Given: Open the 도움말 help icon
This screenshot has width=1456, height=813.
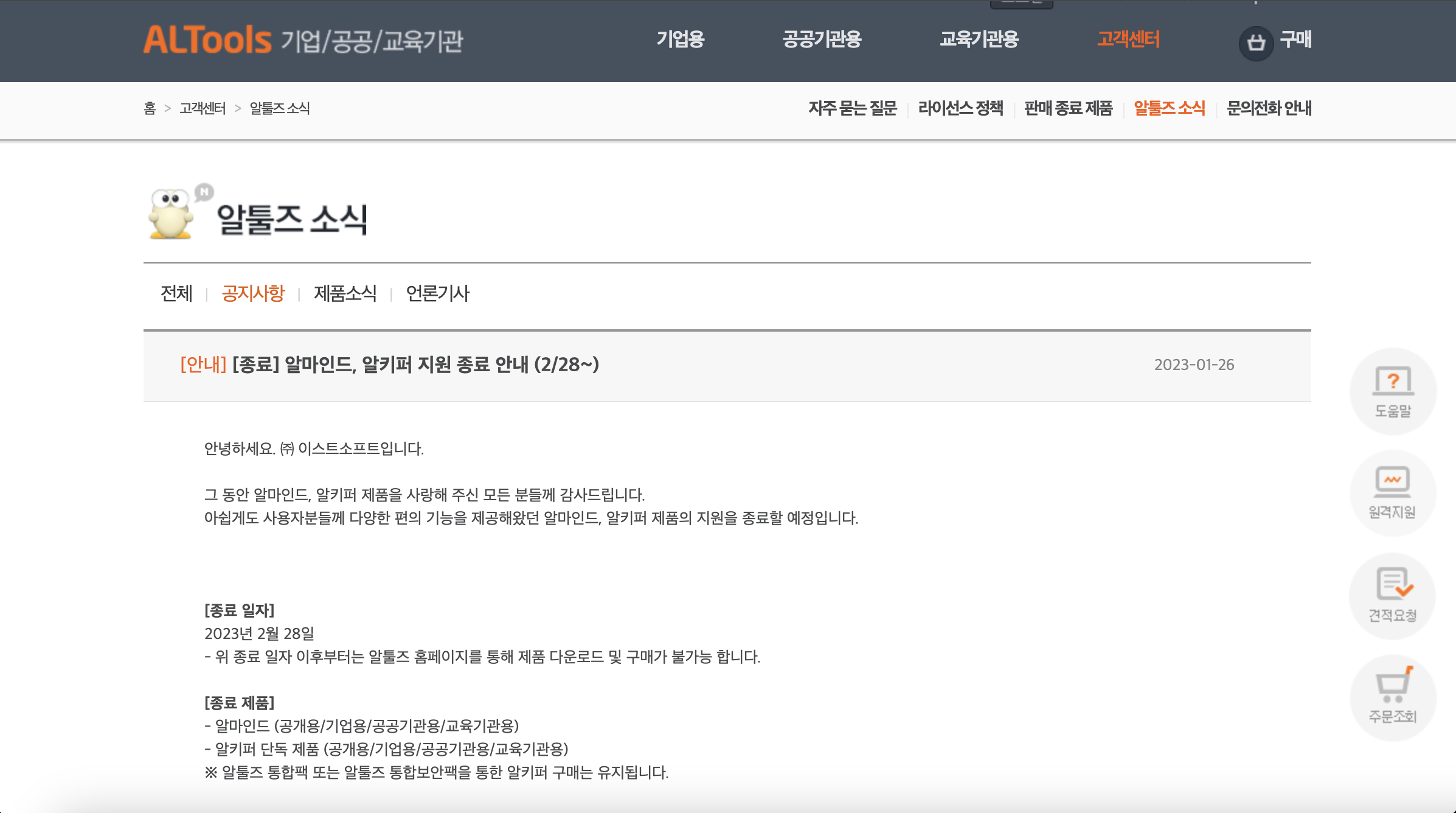Looking at the screenshot, I should pos(1393,391).
